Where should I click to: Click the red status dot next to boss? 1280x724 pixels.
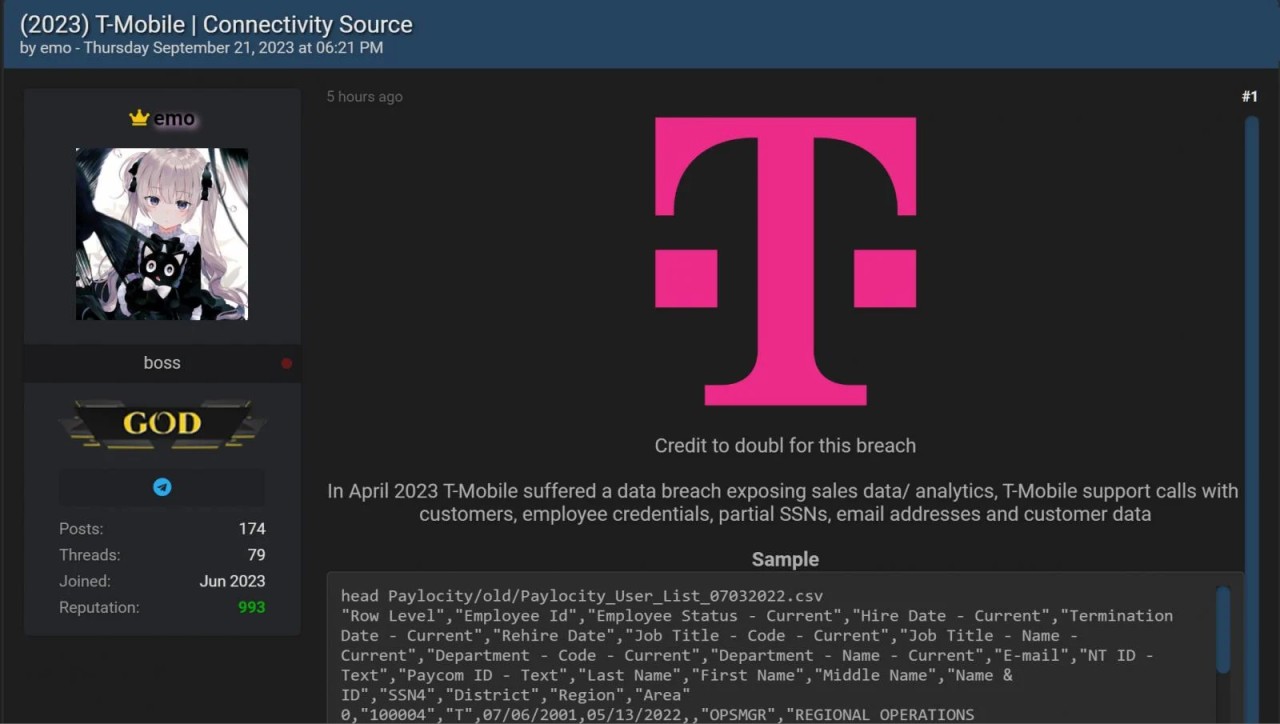[x=287, y=364]
